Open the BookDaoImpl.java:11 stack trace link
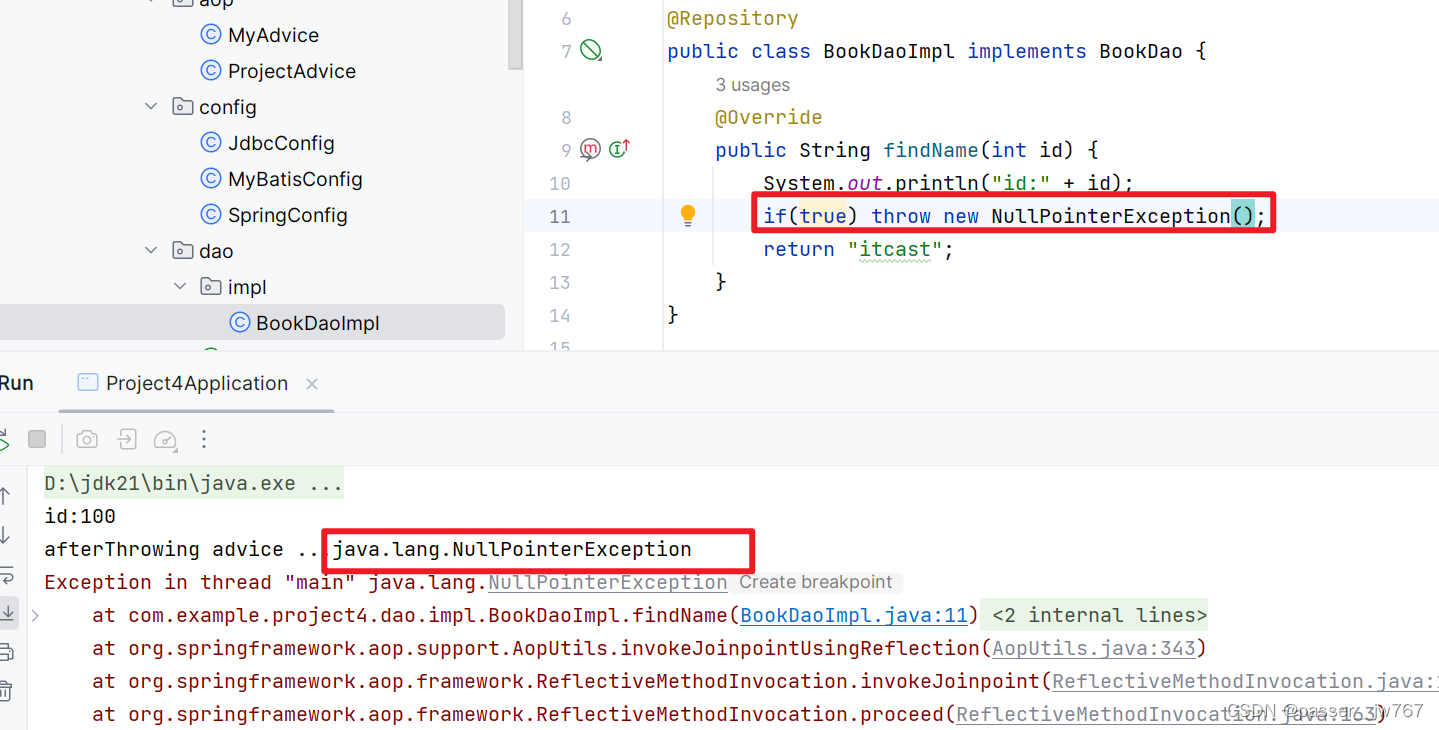This screenshot has height=730, width=1439. (854, 615)
